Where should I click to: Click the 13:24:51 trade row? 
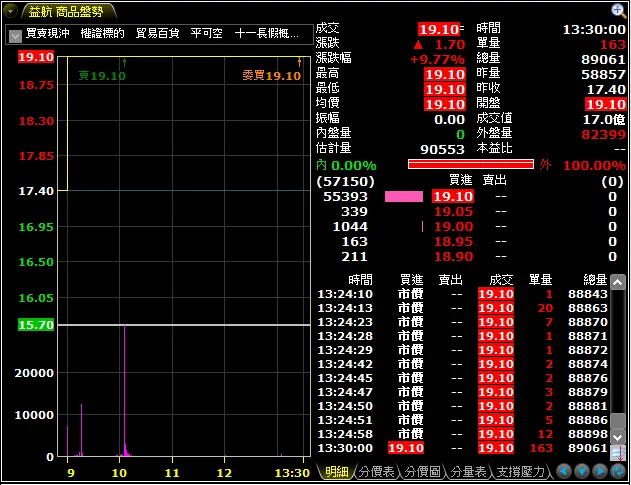click(463, 420)
